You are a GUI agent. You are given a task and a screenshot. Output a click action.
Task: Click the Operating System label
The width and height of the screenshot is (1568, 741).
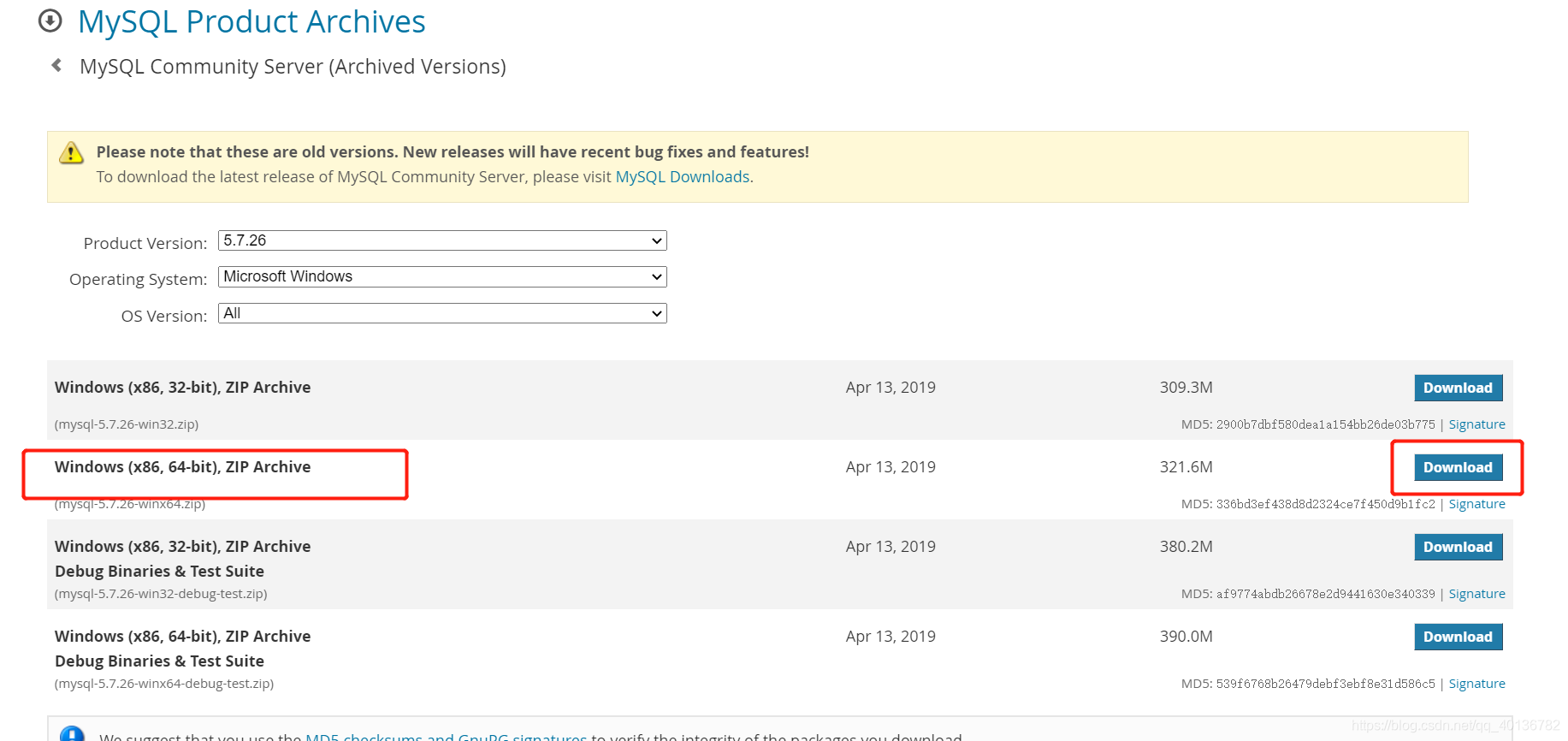[x=139, y=280]
